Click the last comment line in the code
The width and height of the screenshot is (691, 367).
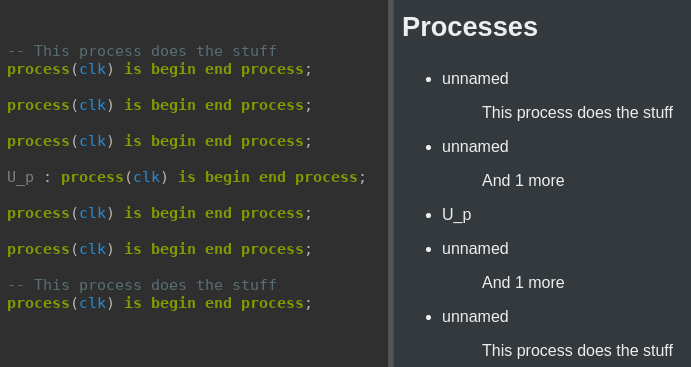(142, 285)
